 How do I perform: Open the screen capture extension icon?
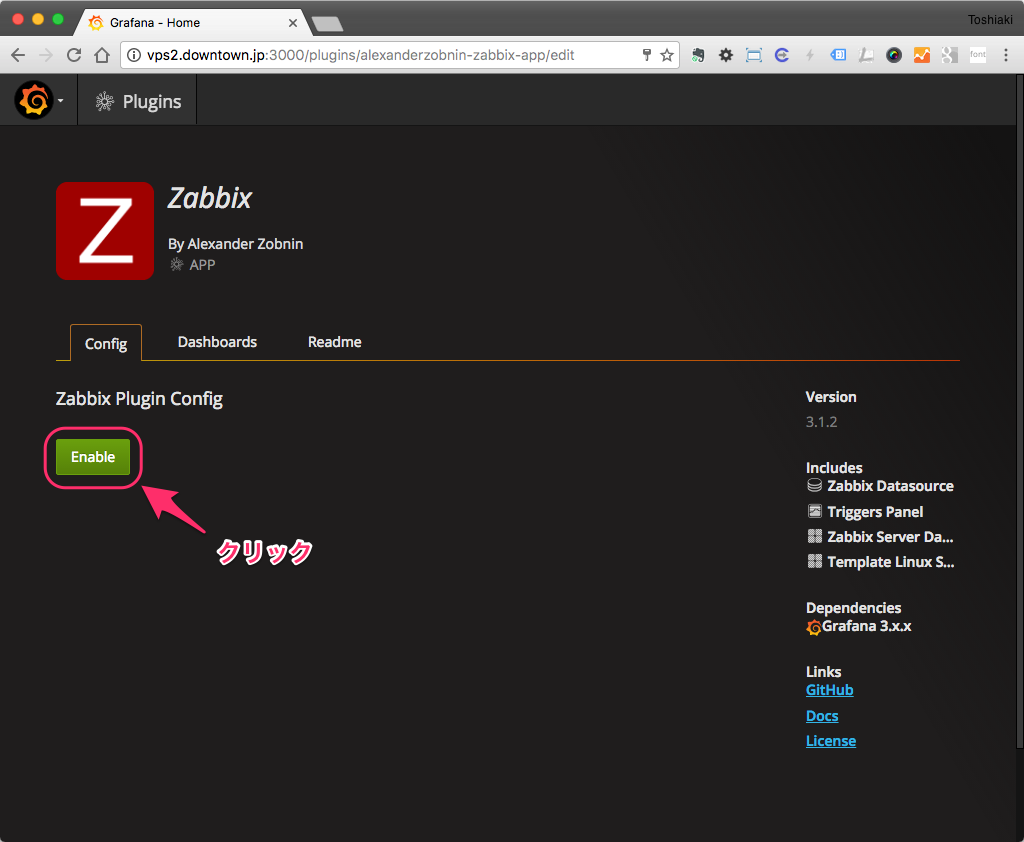tap(754, 55)
